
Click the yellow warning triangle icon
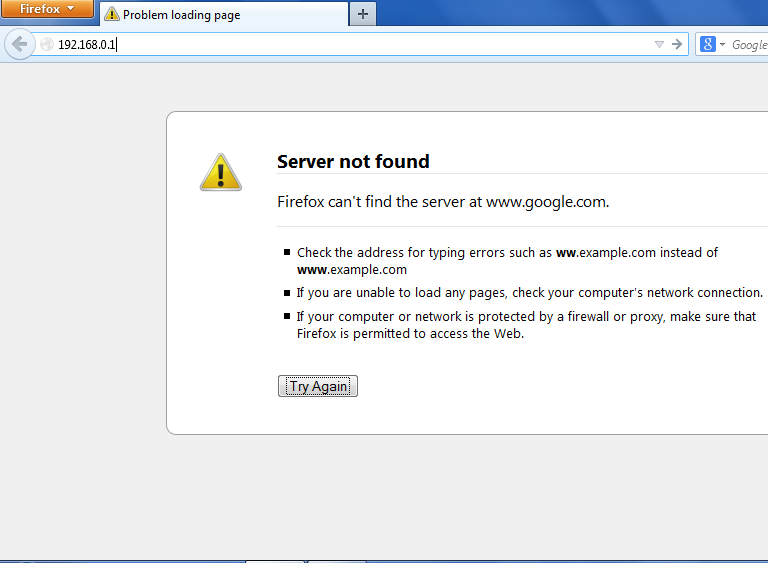pyautogui.click(x=221, y=172)
